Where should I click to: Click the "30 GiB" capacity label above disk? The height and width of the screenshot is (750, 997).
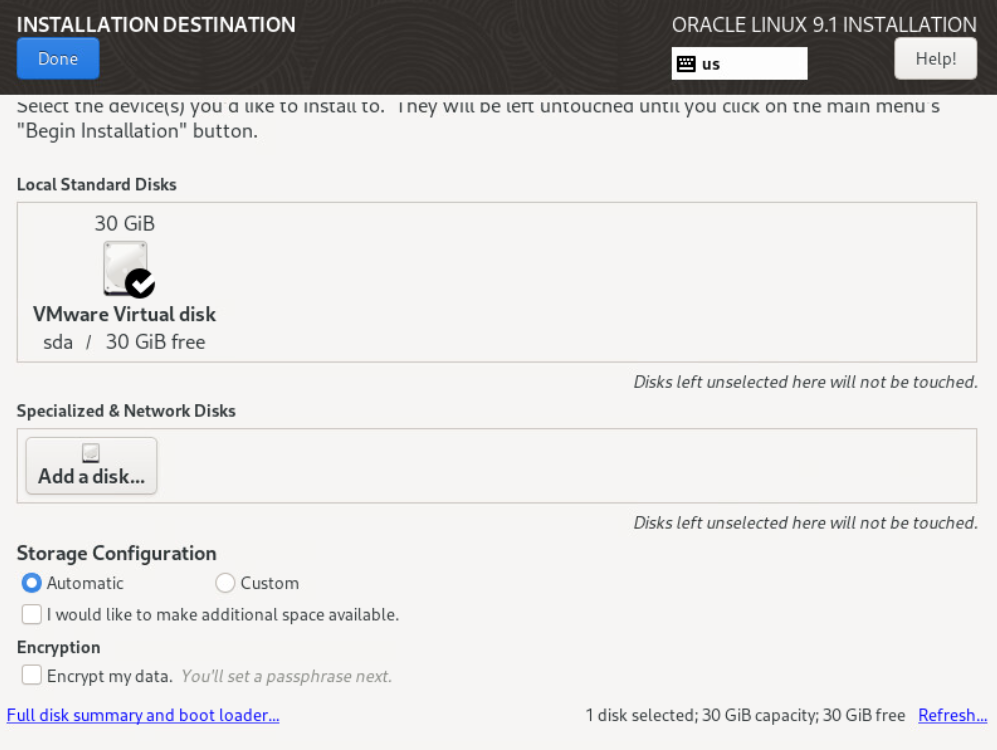coord(125,223)
